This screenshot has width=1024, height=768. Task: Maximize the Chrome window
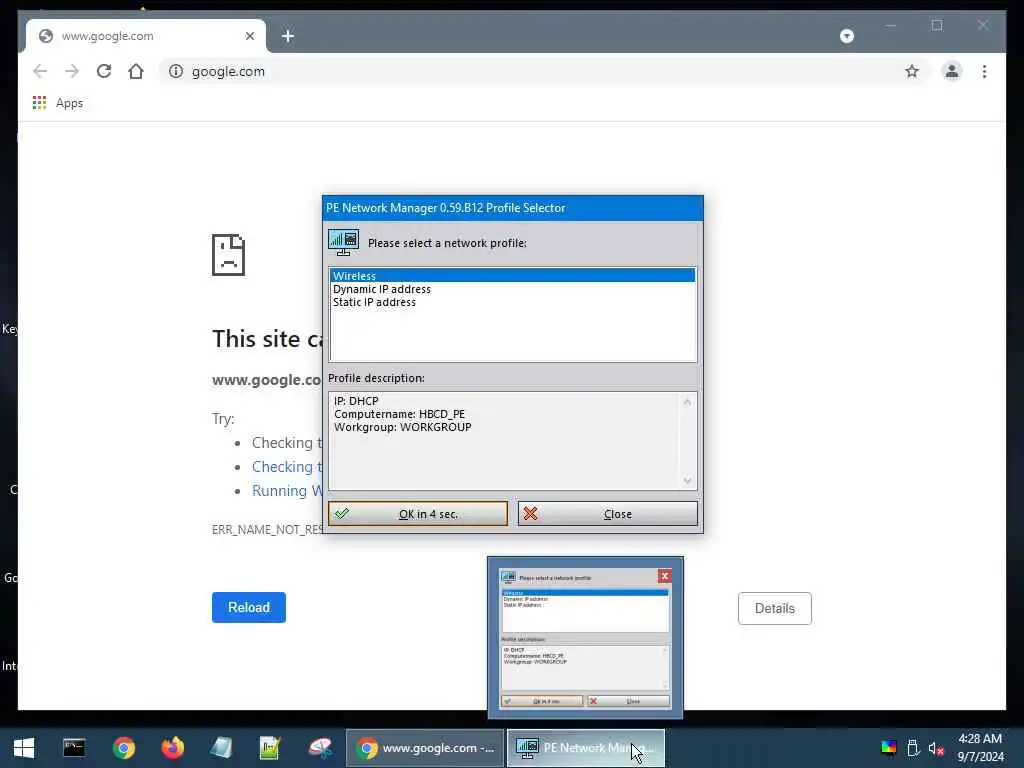tap(937, 25)
